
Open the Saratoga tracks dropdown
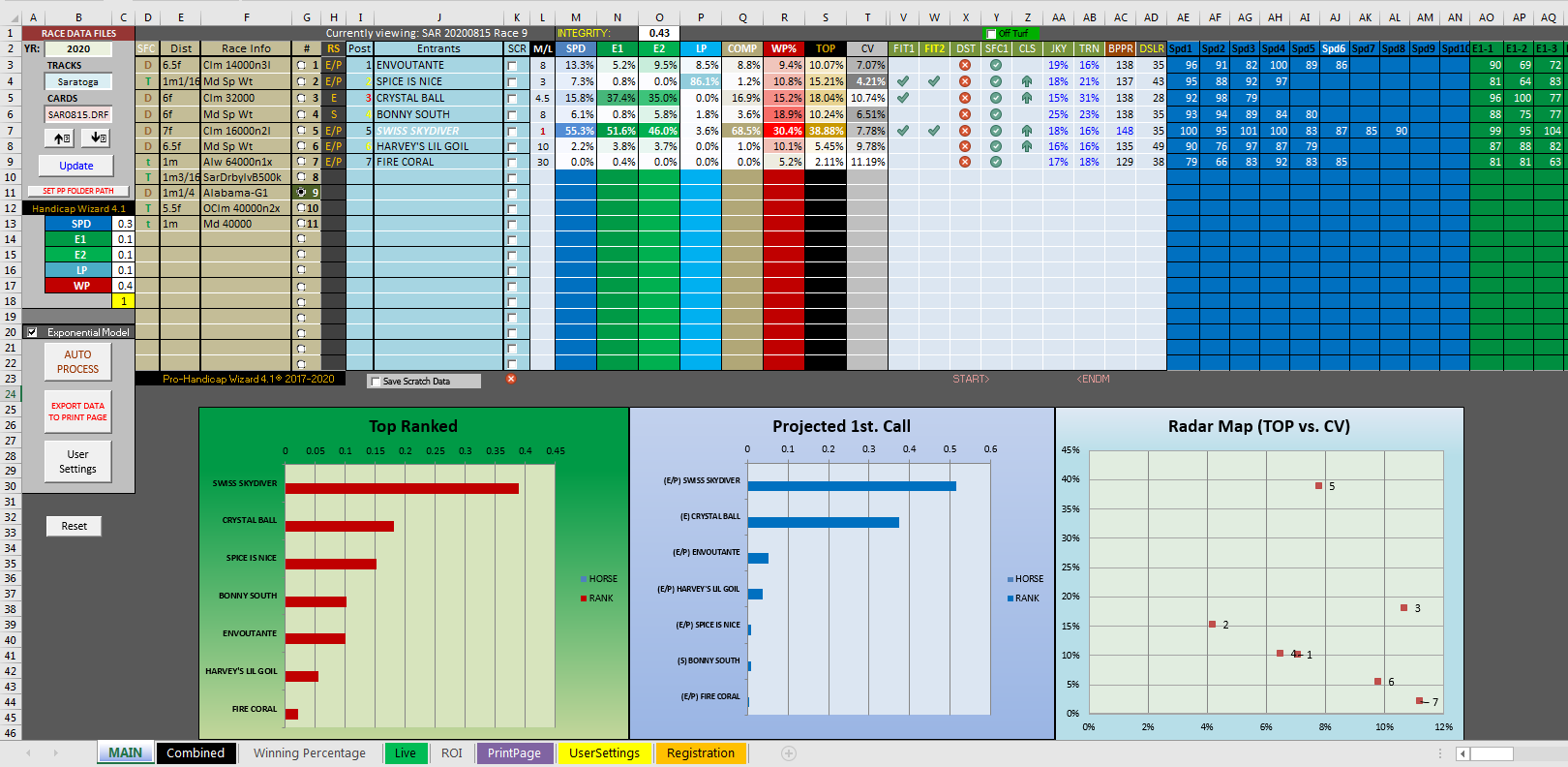[78, 82]
